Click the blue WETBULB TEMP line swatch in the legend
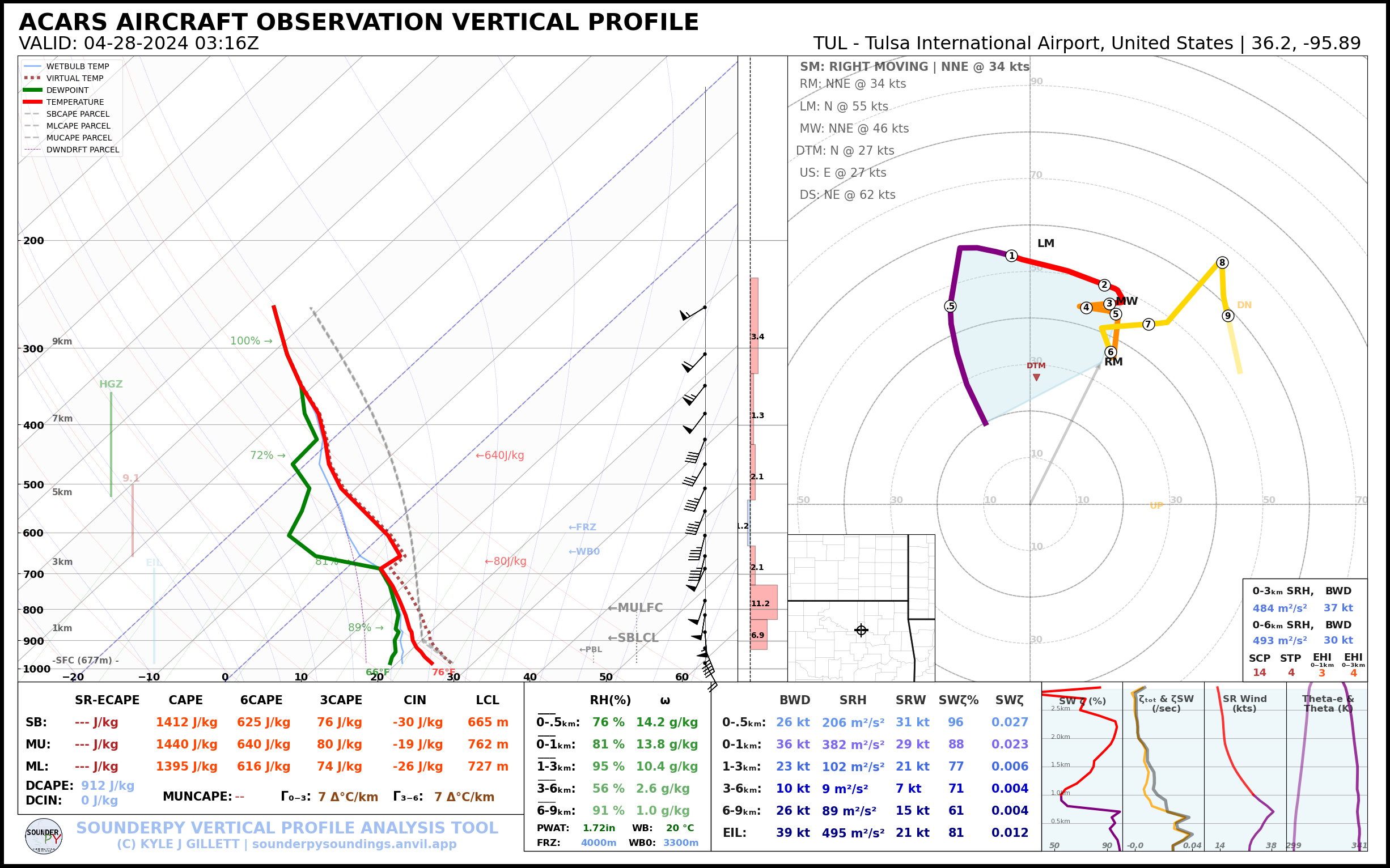 32,67
